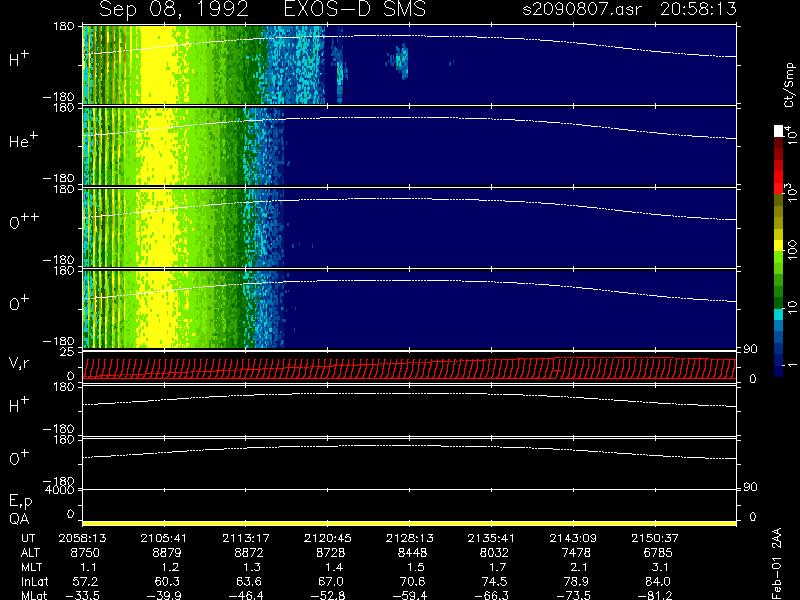800x600 pixels.
Task: Click the InLat value '84.0'
Action: pyautogui.click(x=658, y=581)
